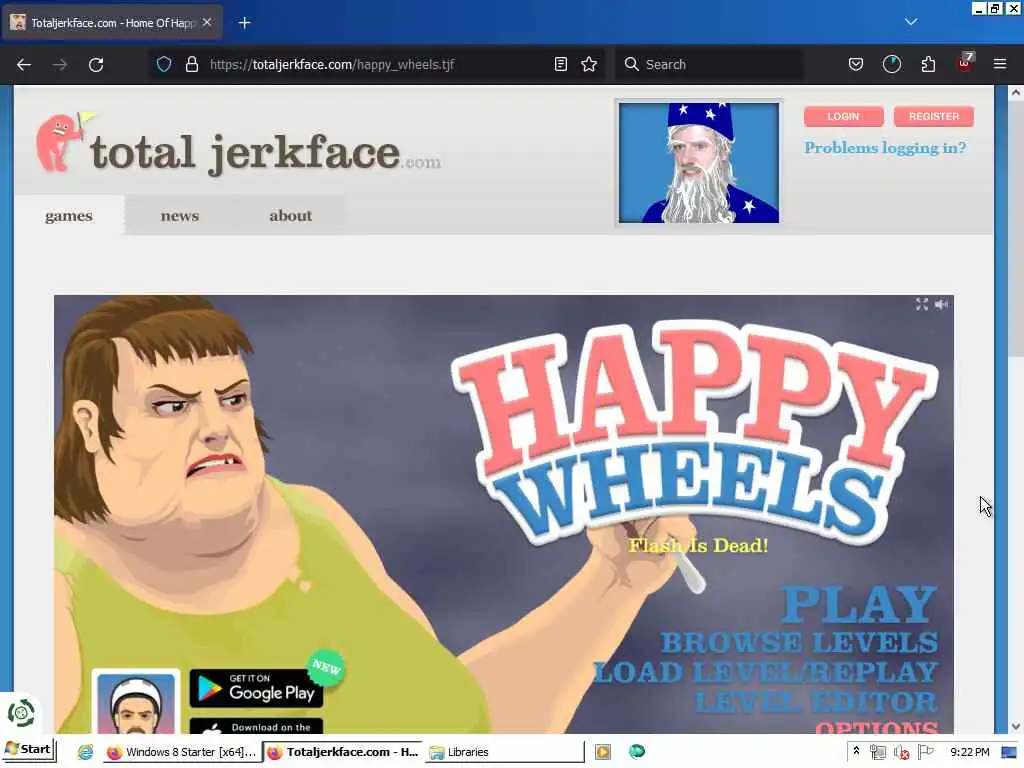The image size is (1024, 768).
Task: Close the Totaljerkface.com tab
Action: coord(207,22)
